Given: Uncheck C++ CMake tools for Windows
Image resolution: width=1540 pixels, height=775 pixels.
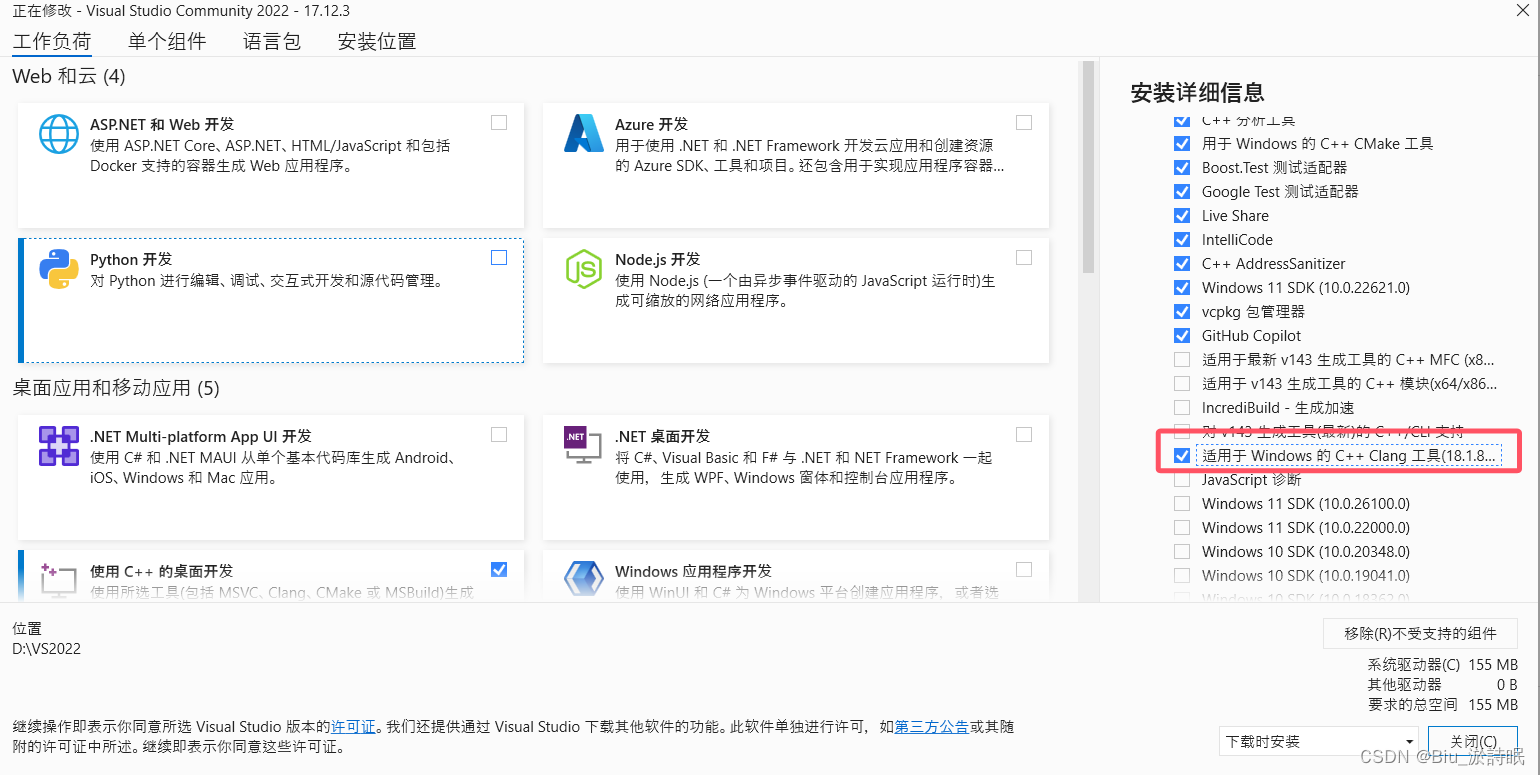Looking at the screenshot, I should [1182, 144].
